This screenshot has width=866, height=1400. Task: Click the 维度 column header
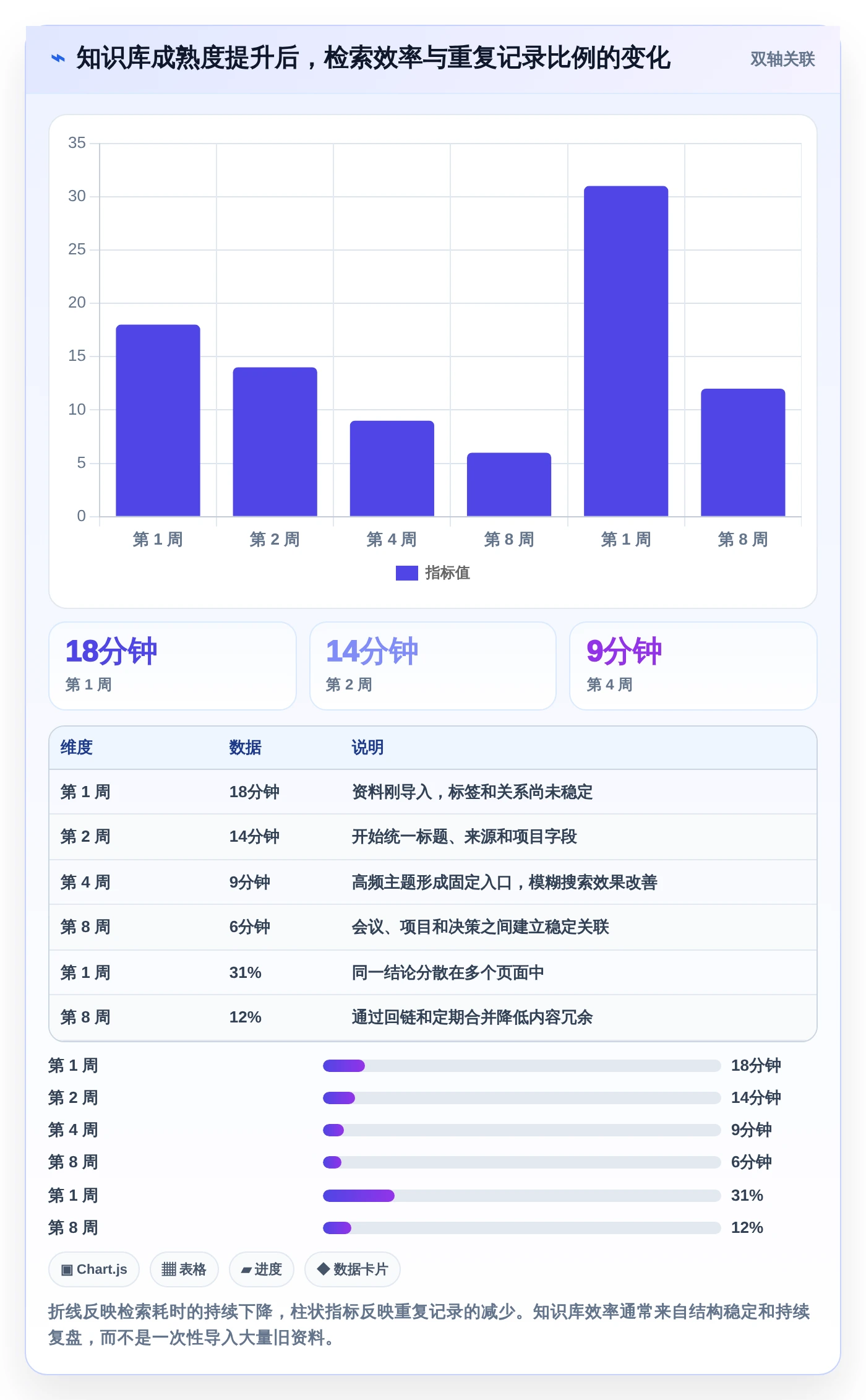tap(77, 748)
